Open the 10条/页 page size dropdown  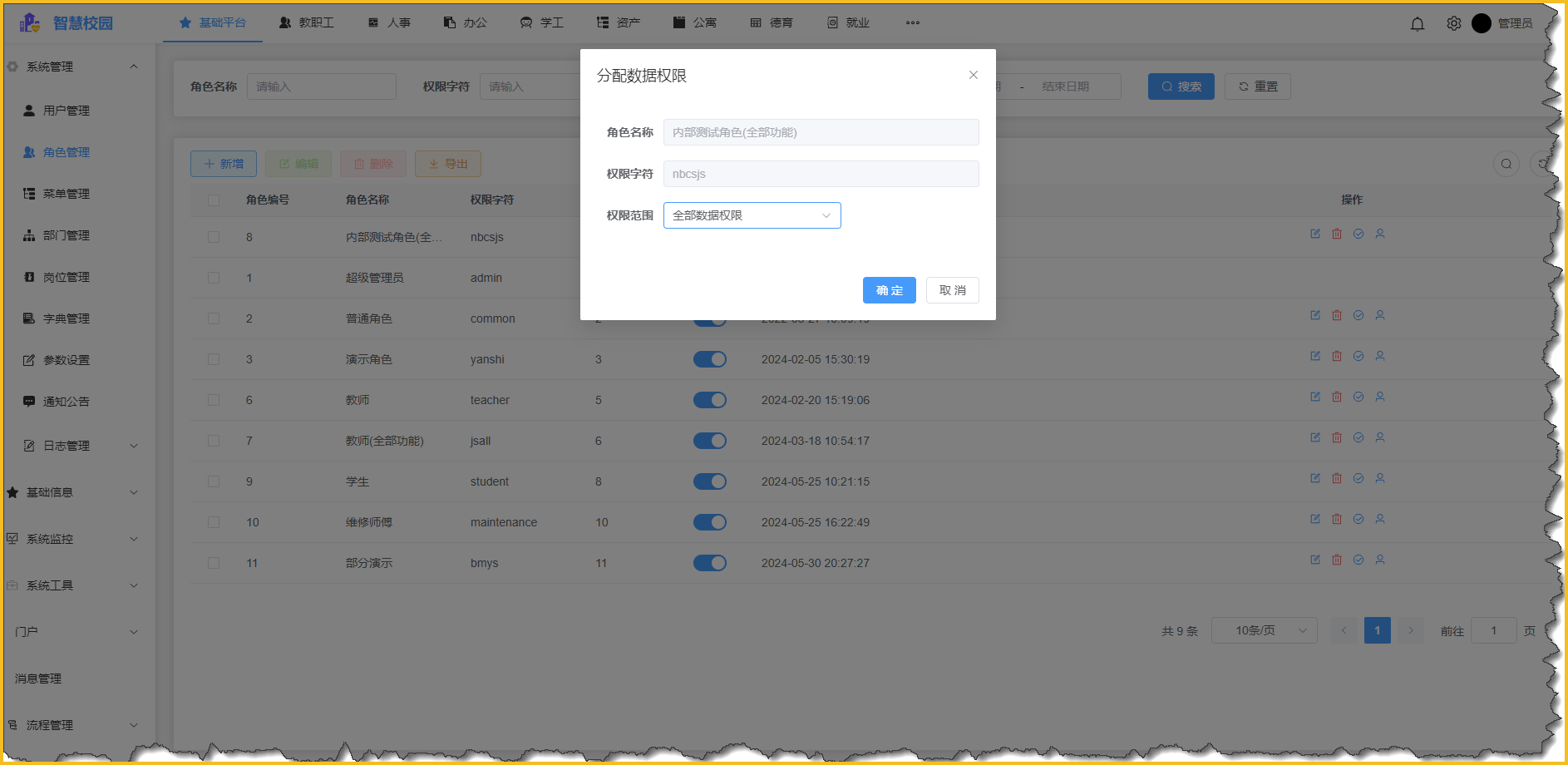pyautogui.click(x=1264, y=630)
